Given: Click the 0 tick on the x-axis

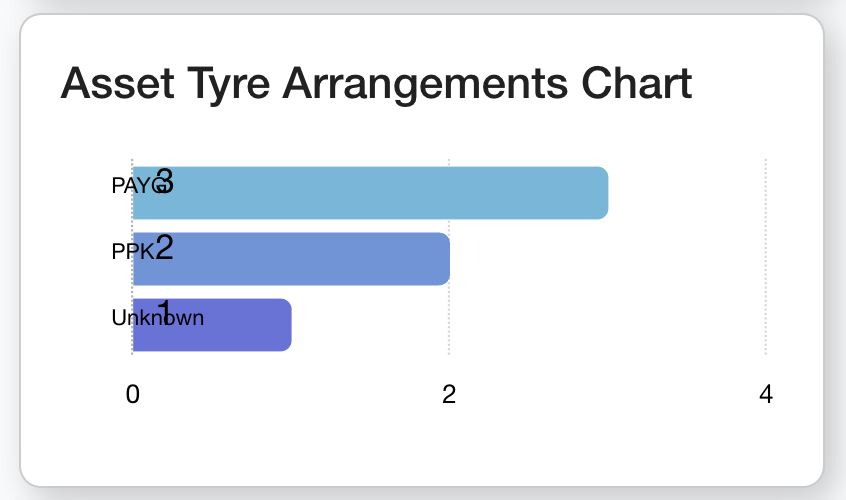Looking at the screenshot, I should tap(132, 395).
